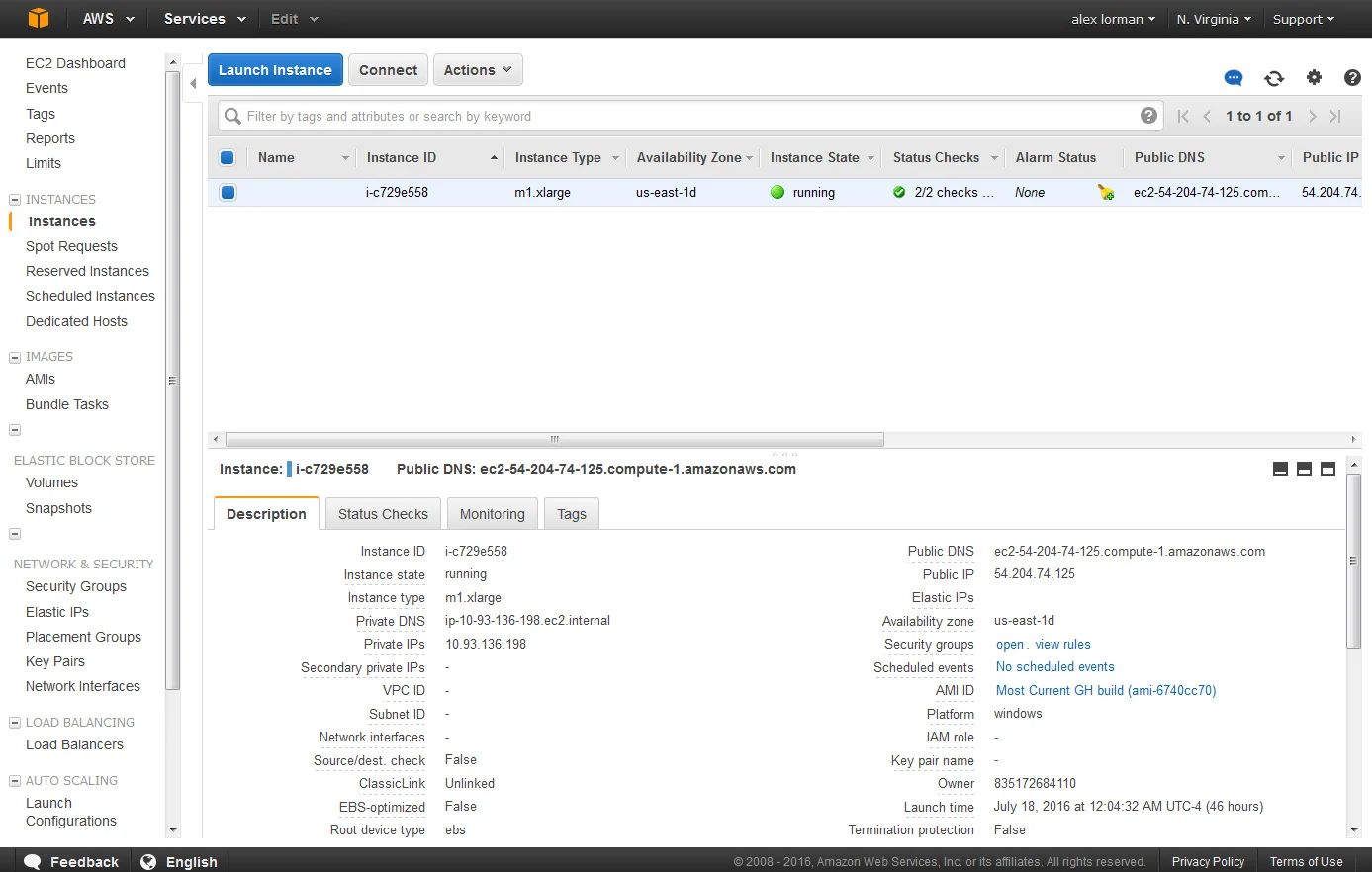Click the sidebar vertical scrollbar

tap(172, 380)
